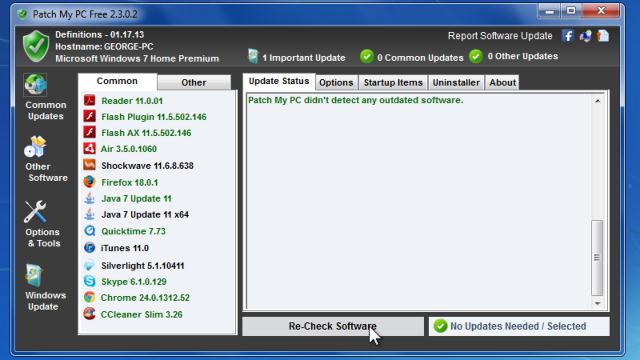Click Definitions - 01.17.13 text
640x360 pixels.
pos(100,35)
